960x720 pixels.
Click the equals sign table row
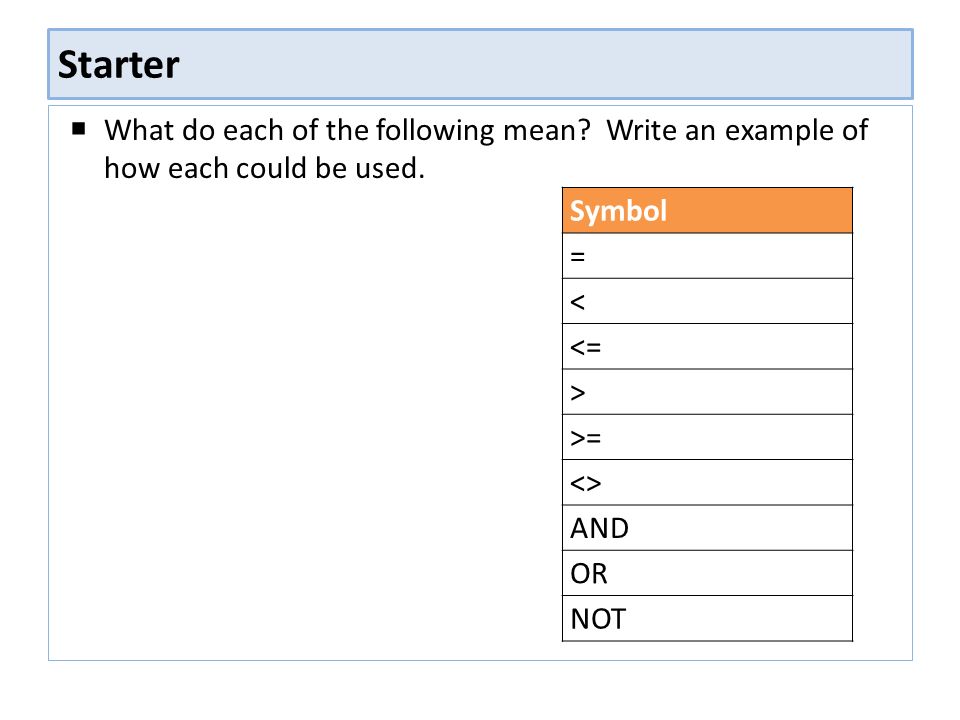click(707, 256)
